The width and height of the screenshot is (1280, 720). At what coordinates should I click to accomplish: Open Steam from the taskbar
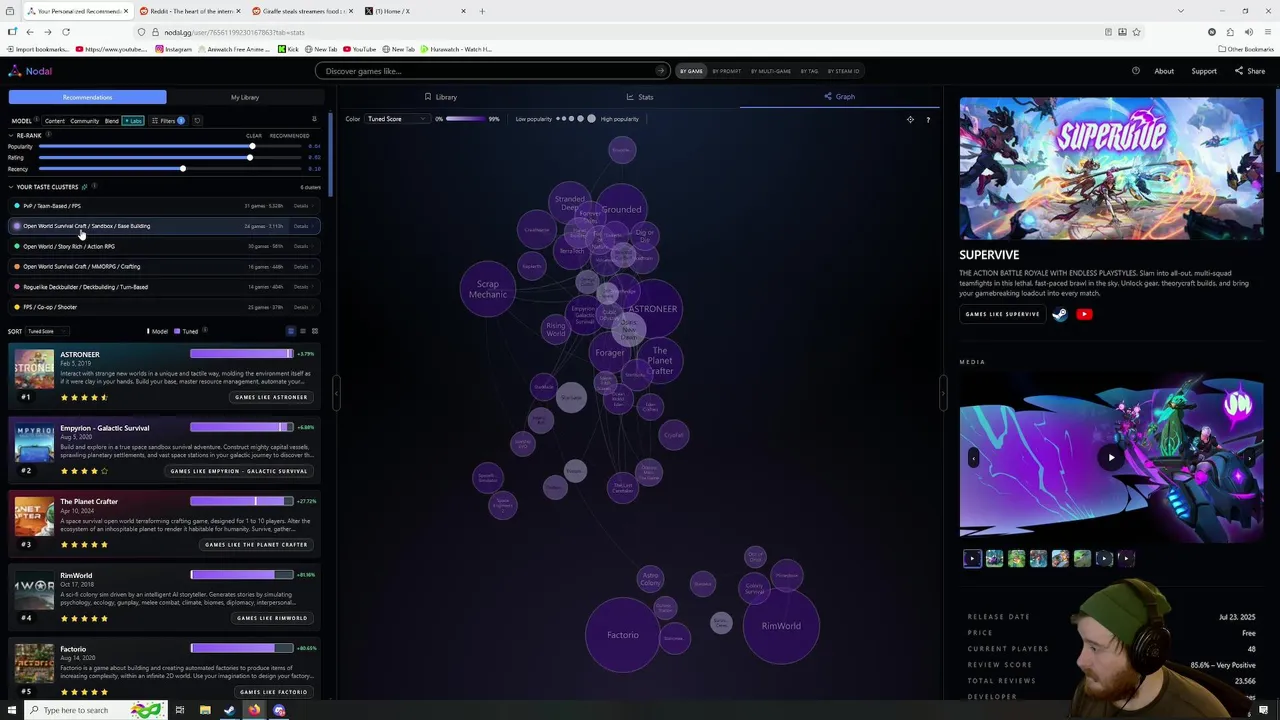[x=229, y=710]
